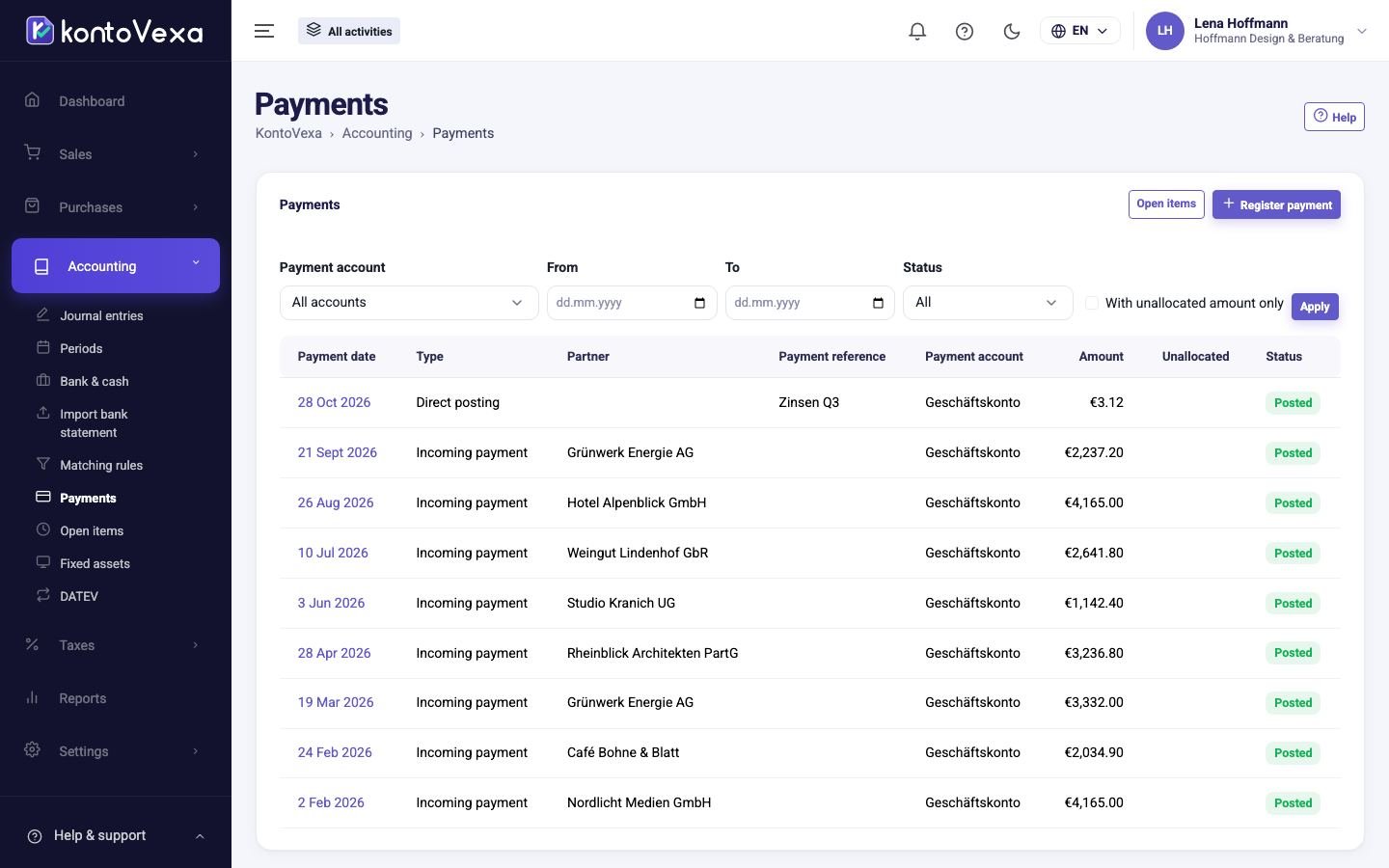The height and width of the screenshot is (868, 1389).
Task: Click the Help button near page title
Action: pos(1334,117)
